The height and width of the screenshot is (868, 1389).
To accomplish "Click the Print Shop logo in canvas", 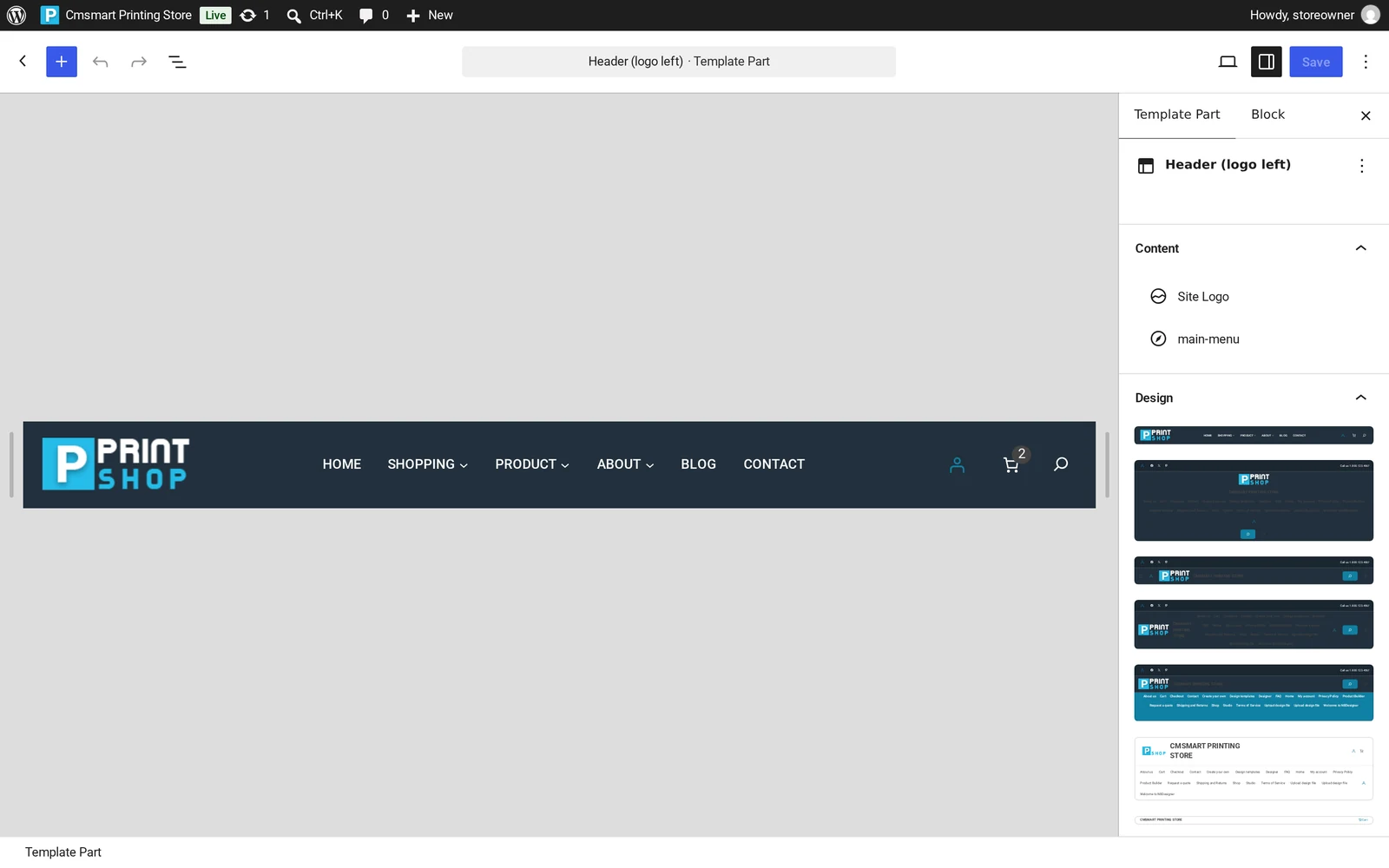I will tap(115, 464).
